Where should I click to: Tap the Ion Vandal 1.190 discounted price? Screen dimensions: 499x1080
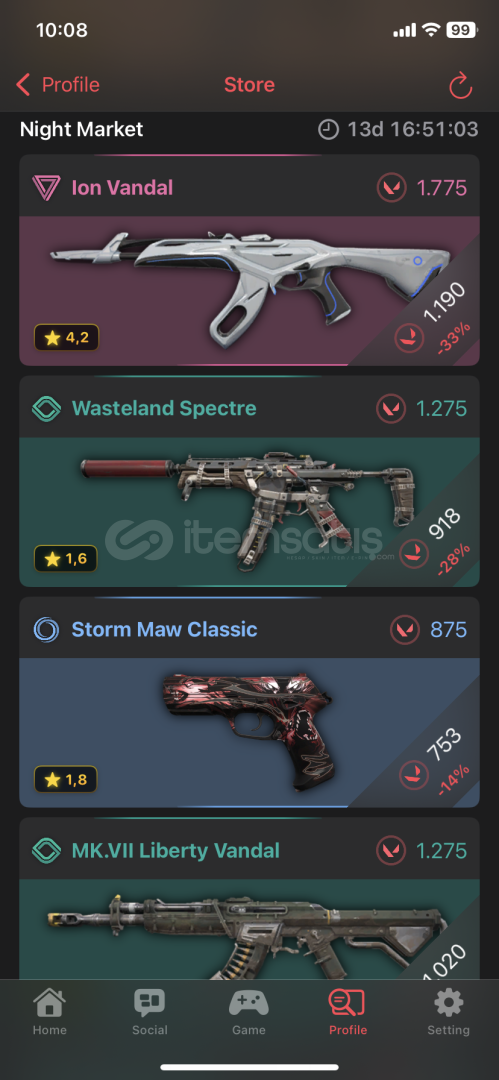point(444,302)
